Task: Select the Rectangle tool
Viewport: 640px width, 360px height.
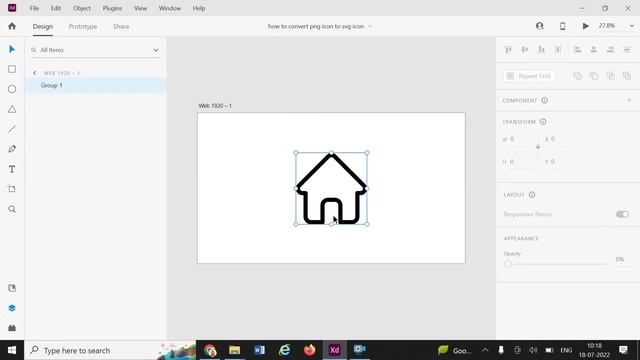Action: click(12, 69)
